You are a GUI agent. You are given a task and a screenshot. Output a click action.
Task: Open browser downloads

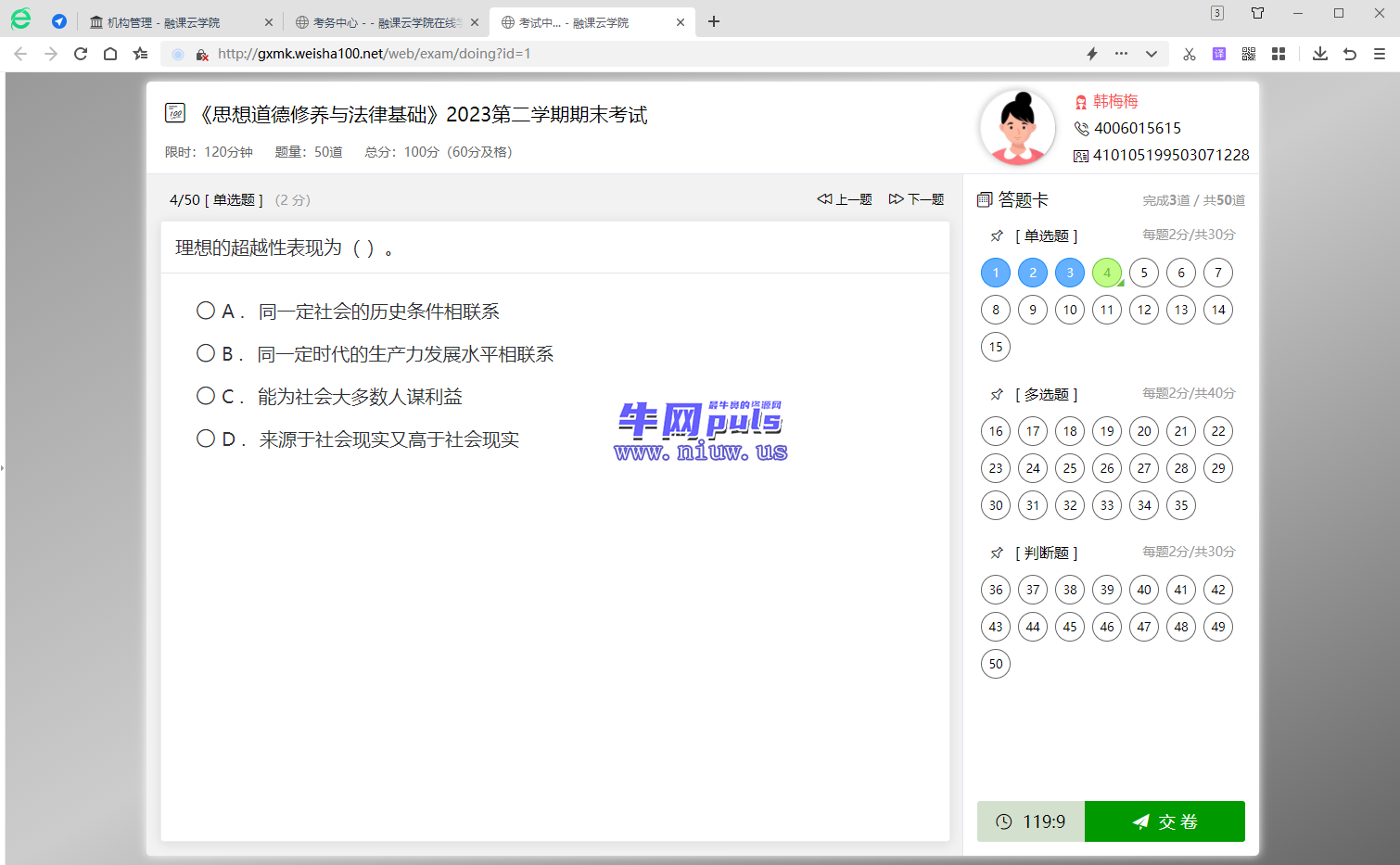coord(1320,54)
